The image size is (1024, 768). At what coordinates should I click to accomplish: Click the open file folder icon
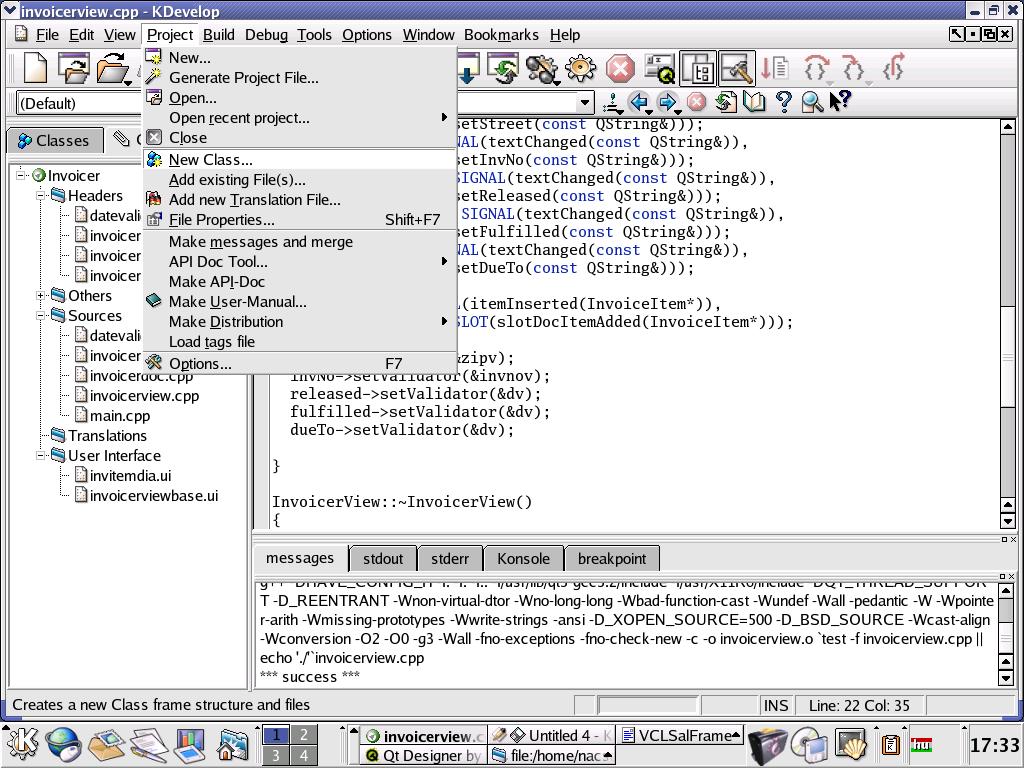(112, 68)
